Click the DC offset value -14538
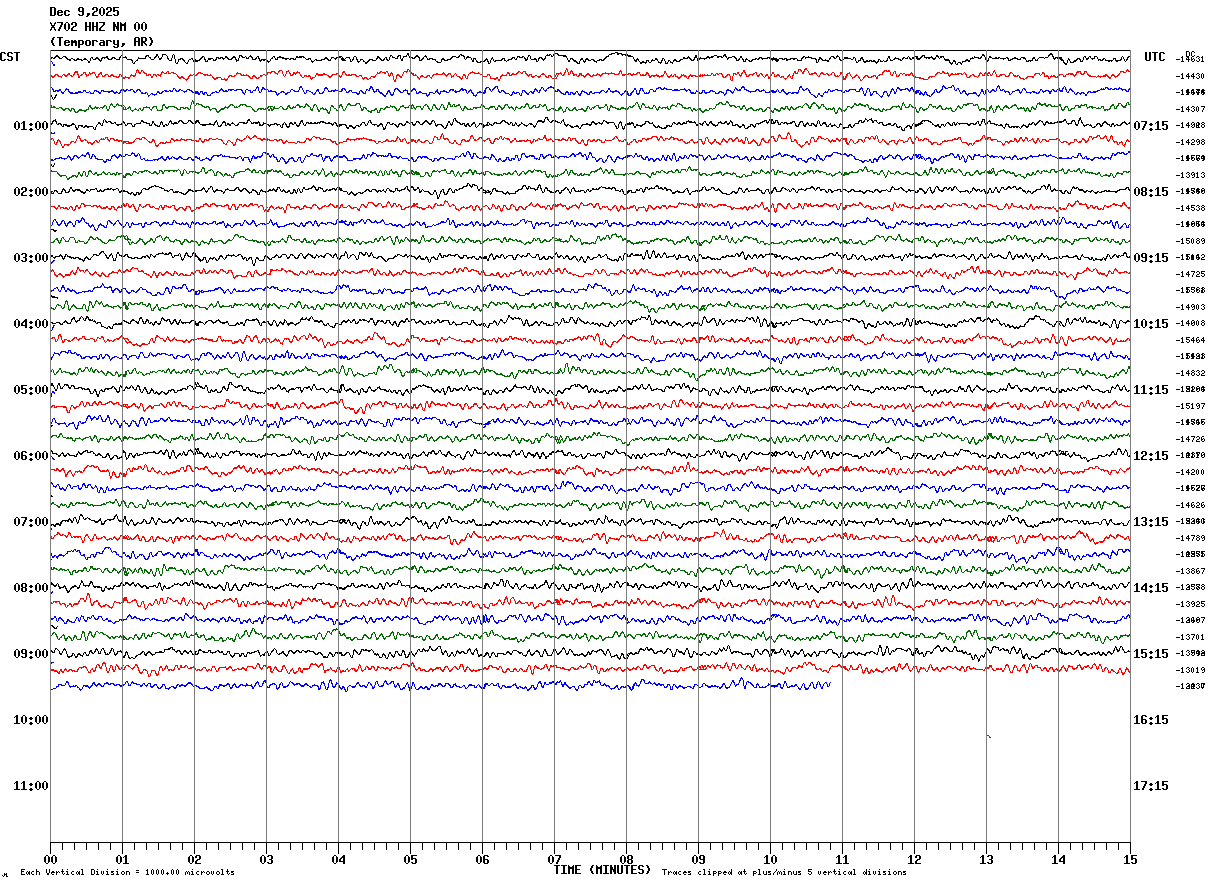Screen dimensions: 1210x886 click(1190, 208)
